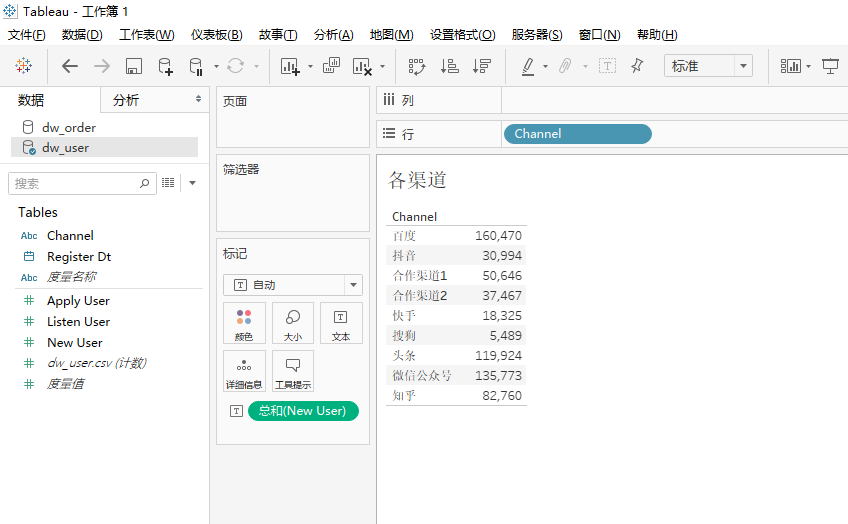The image size is (848, 524).
Task: Open the data pane options dropdown arrow
Action: pos(192,183)
